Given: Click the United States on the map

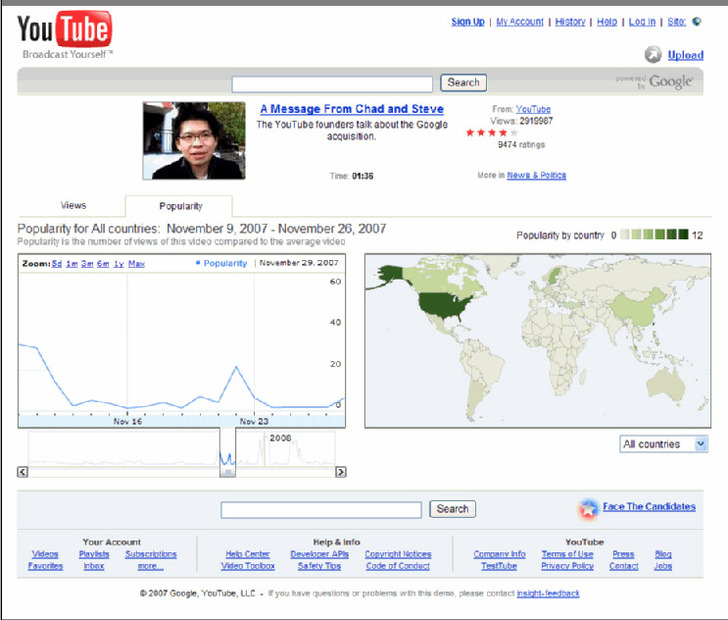Looking at the screenshot, I should tap(444, 306).
